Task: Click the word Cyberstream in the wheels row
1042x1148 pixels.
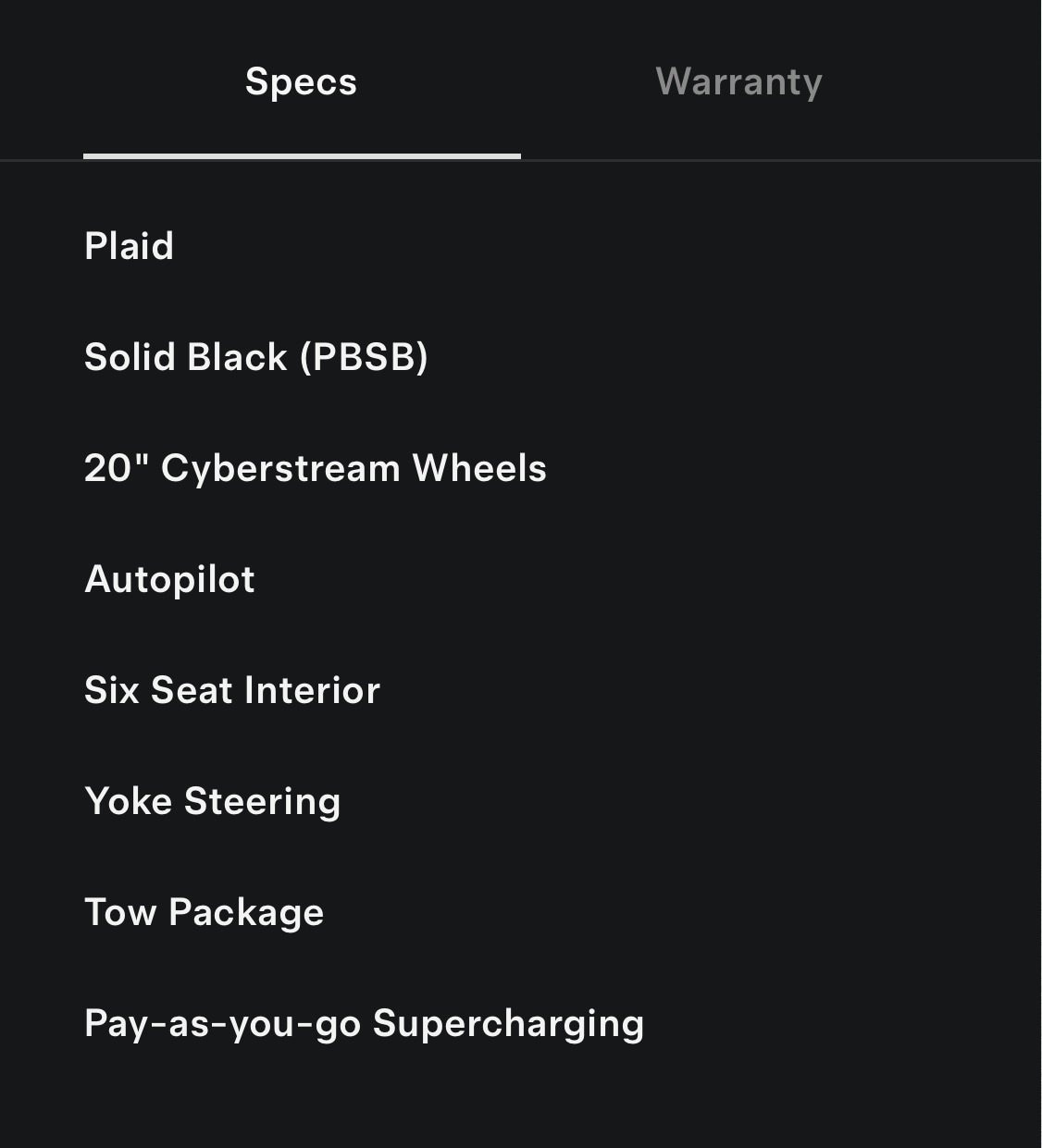Action: click(x=280, y=468)
